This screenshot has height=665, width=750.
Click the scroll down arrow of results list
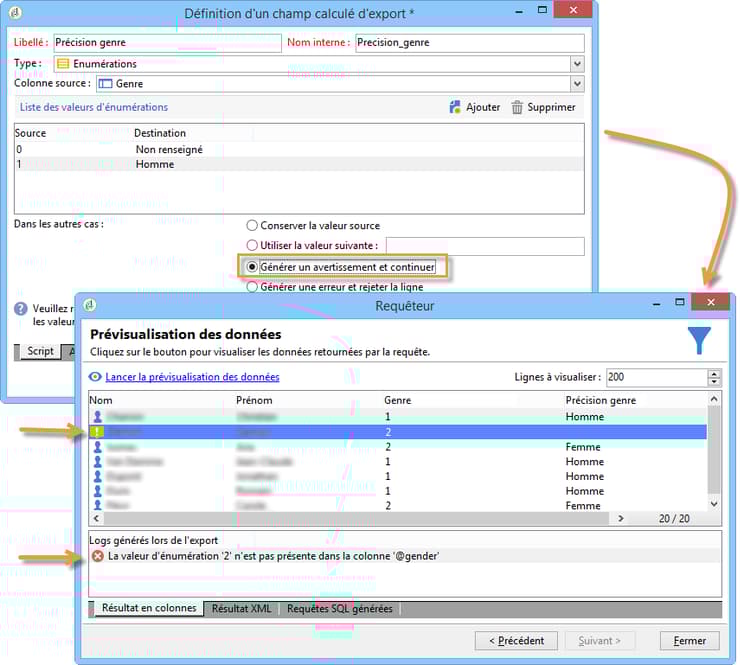pyautogui.click(x=714, y=504)
